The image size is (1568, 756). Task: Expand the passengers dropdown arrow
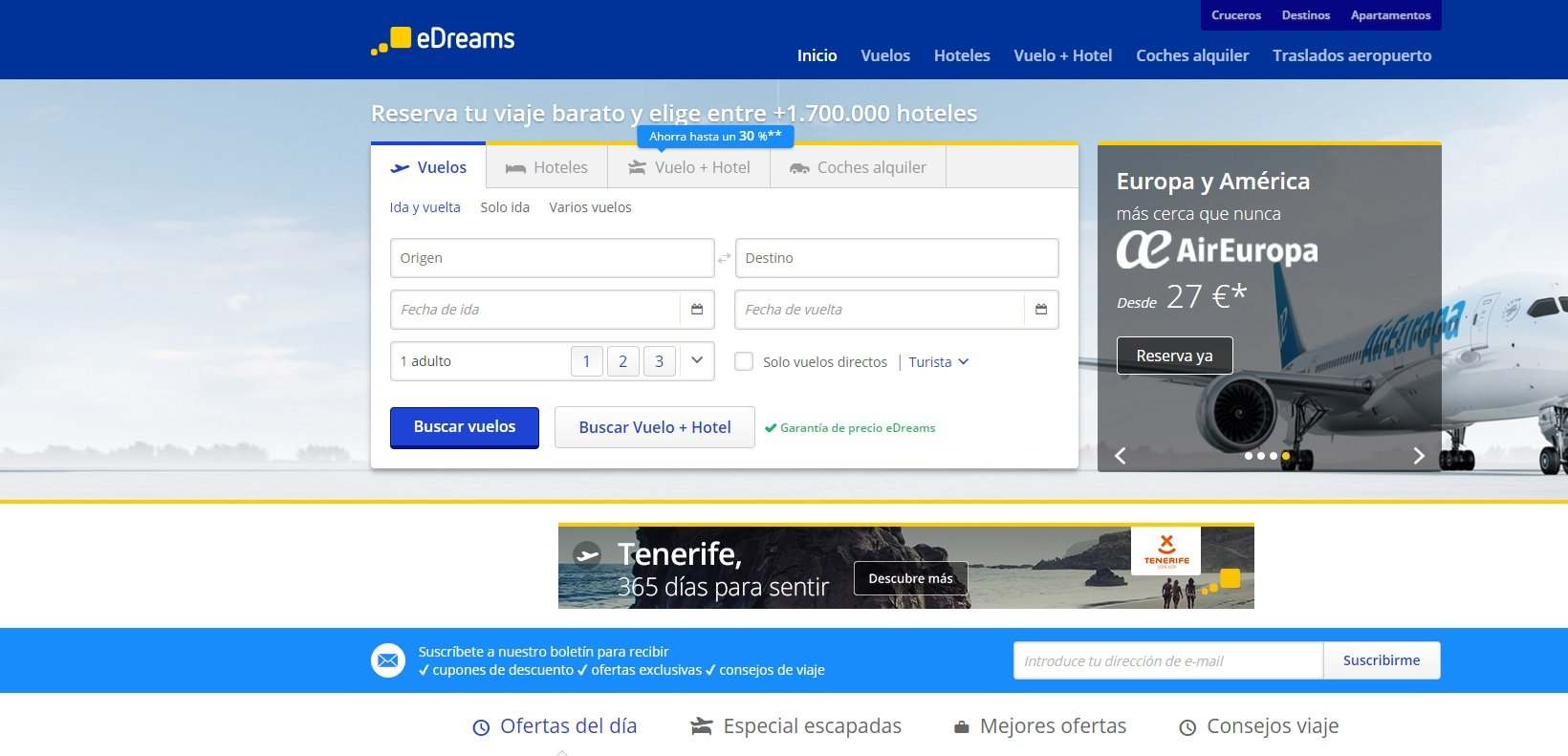click(x=697, y=360)
